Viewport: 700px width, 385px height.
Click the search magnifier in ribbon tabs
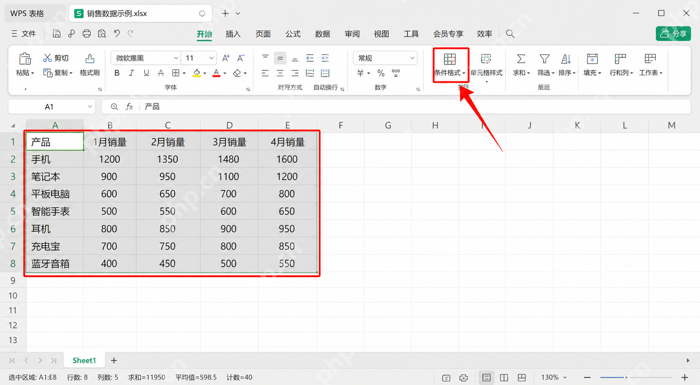click(x=510, y=34)
